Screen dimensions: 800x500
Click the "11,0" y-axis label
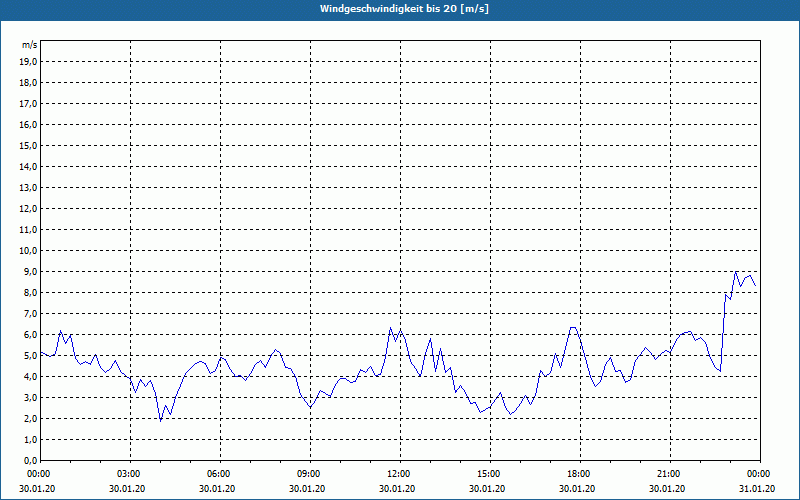tap(28, 230)
